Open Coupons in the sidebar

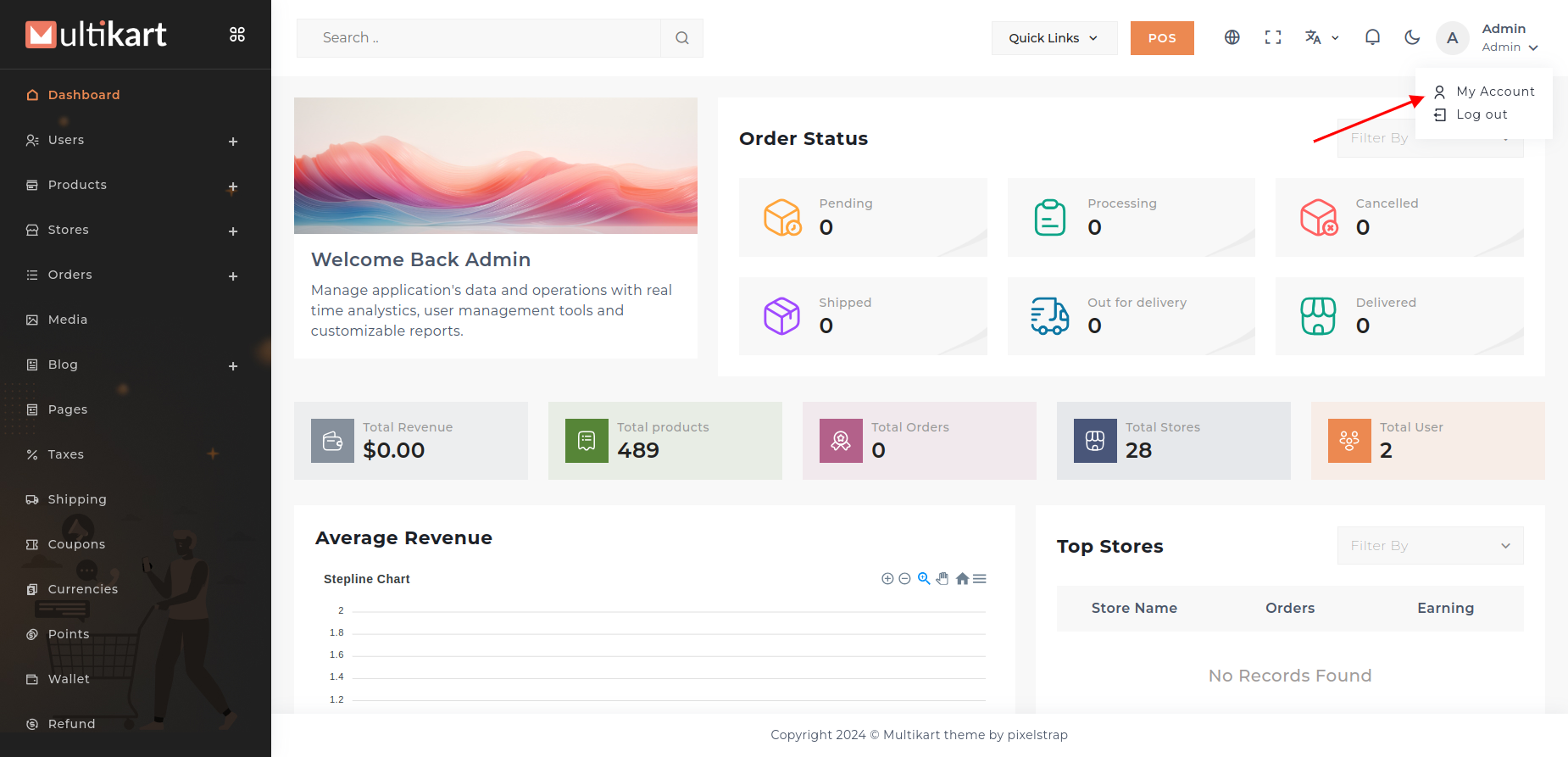tap(76, 544)
